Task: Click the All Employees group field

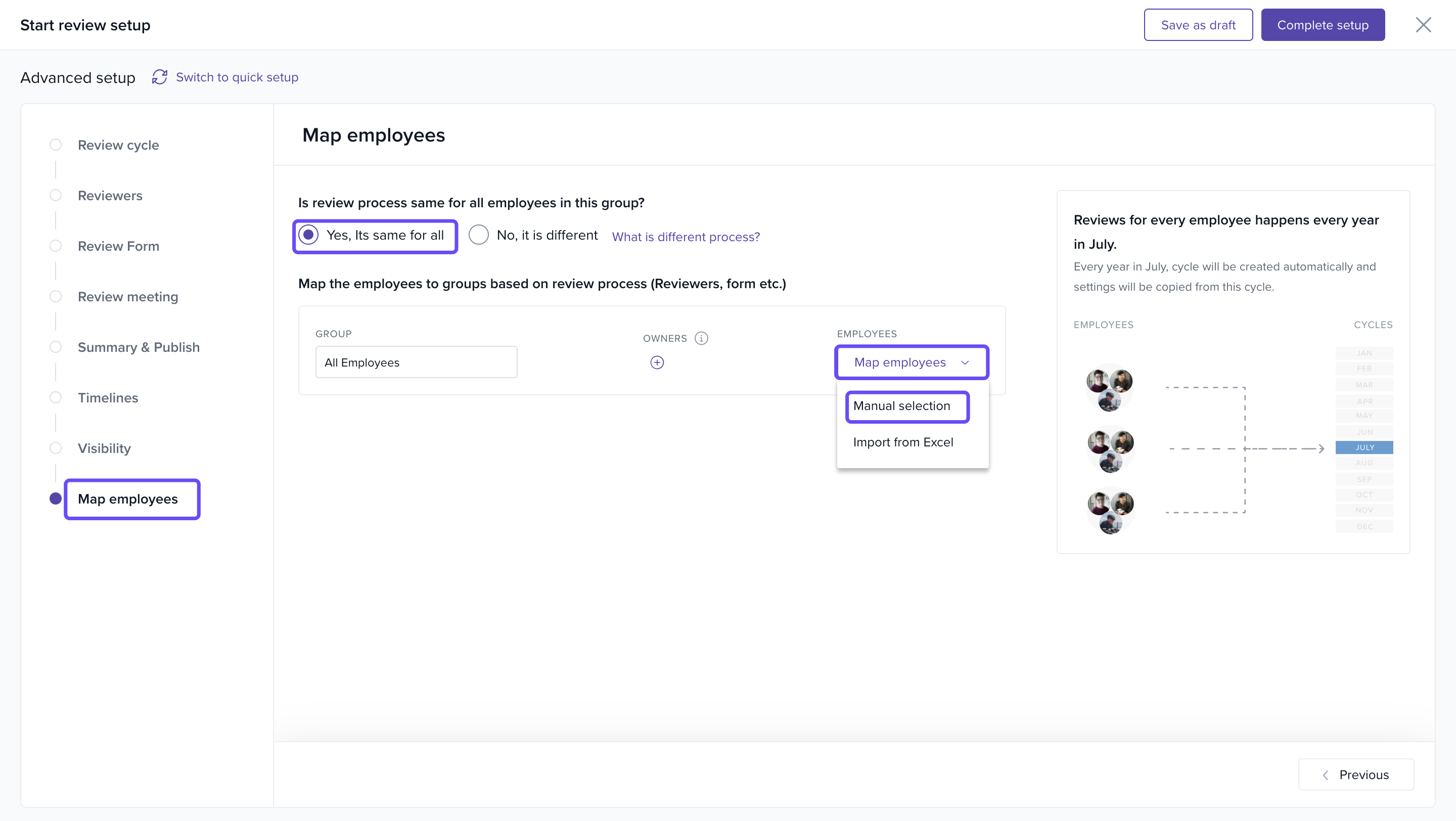Action: (416, 362)
